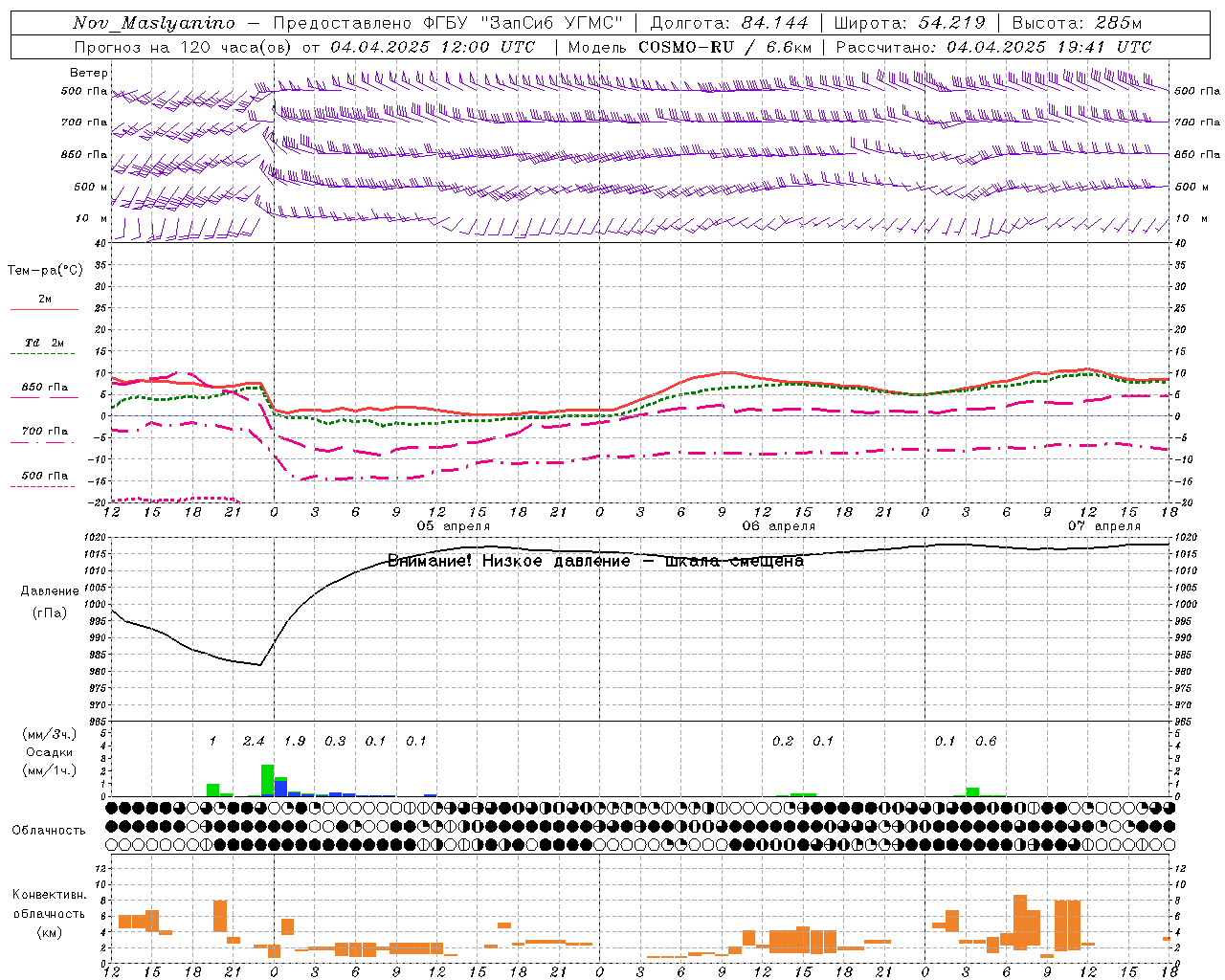Image resolution: width=1225 pixels, height=980 pixels.
Task: Click the '(мм/3ч.)' unit label
Action: [x=49, y=734]
